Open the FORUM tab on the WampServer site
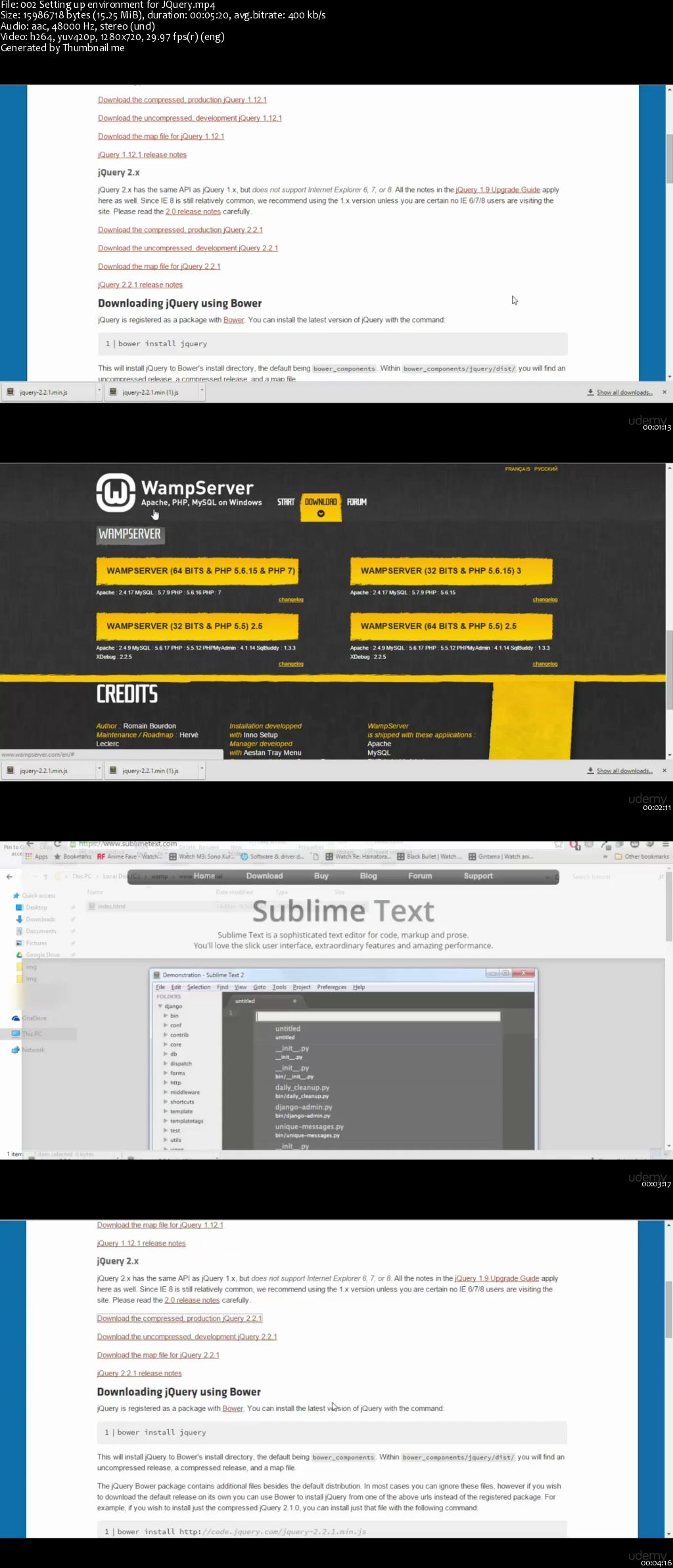 click(x=357, y=502)
